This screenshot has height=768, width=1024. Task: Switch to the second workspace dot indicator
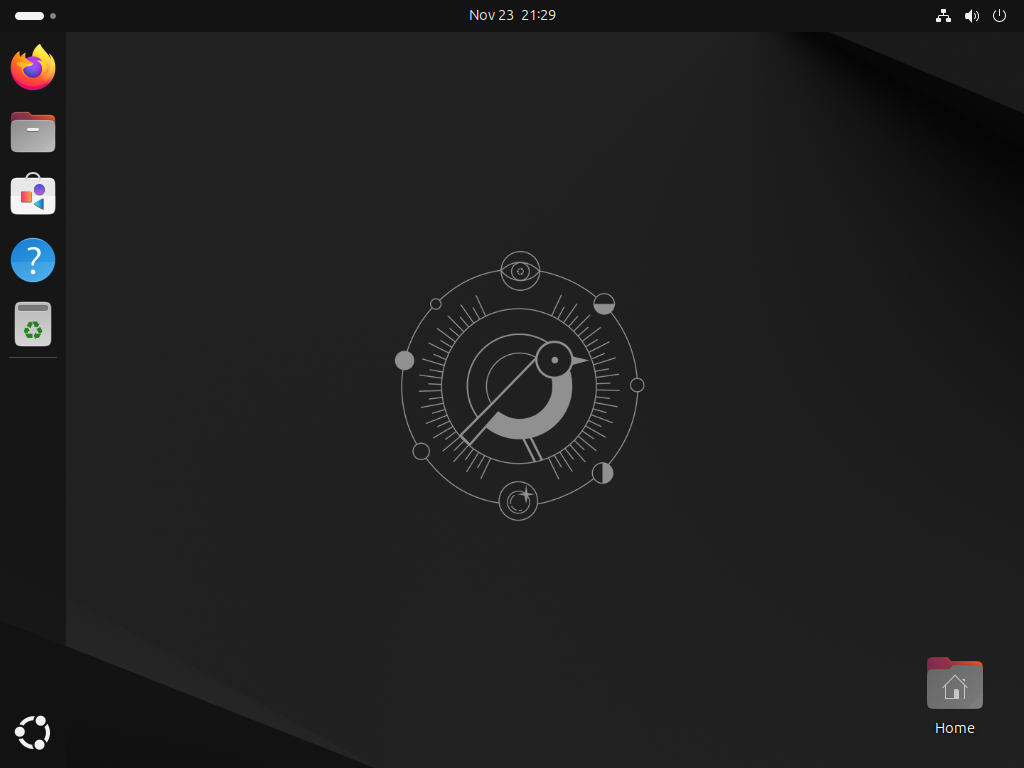click(53, 16)
